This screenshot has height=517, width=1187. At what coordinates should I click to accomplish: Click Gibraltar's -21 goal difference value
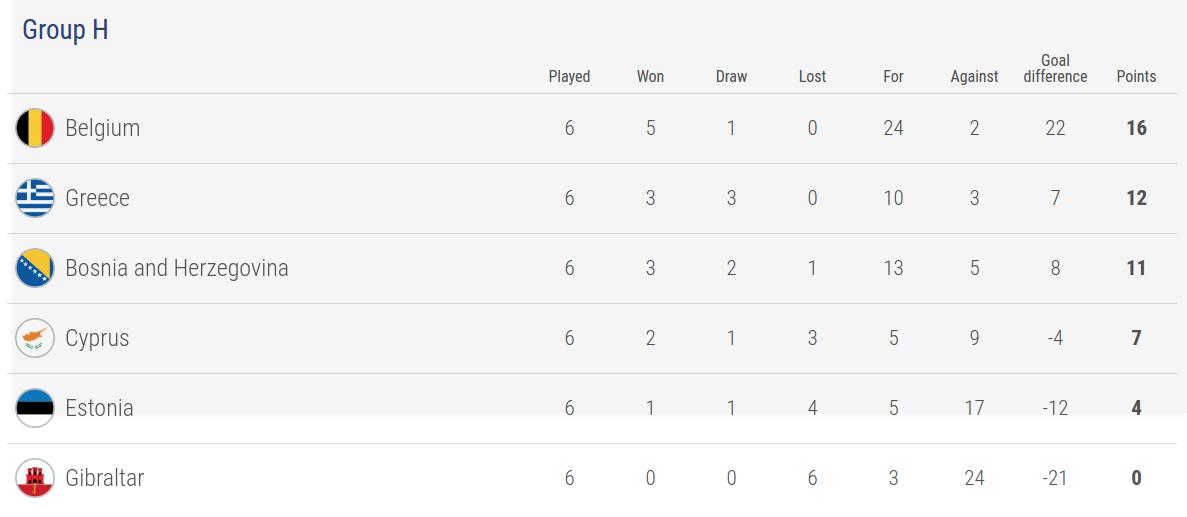click(1055, 478)
